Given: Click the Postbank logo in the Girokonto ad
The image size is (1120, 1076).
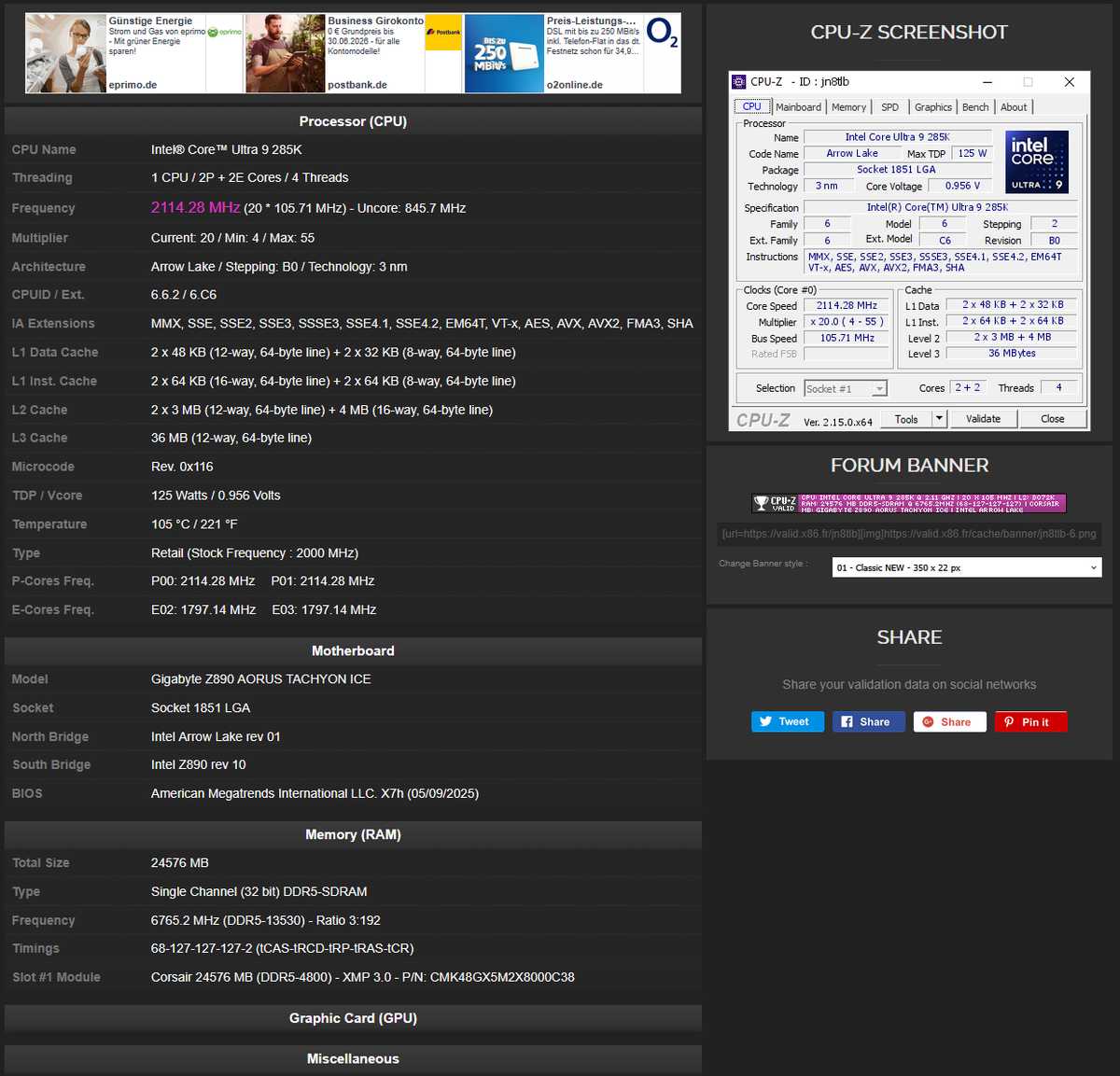Looking at the screenshot, I should coord(443,33).
